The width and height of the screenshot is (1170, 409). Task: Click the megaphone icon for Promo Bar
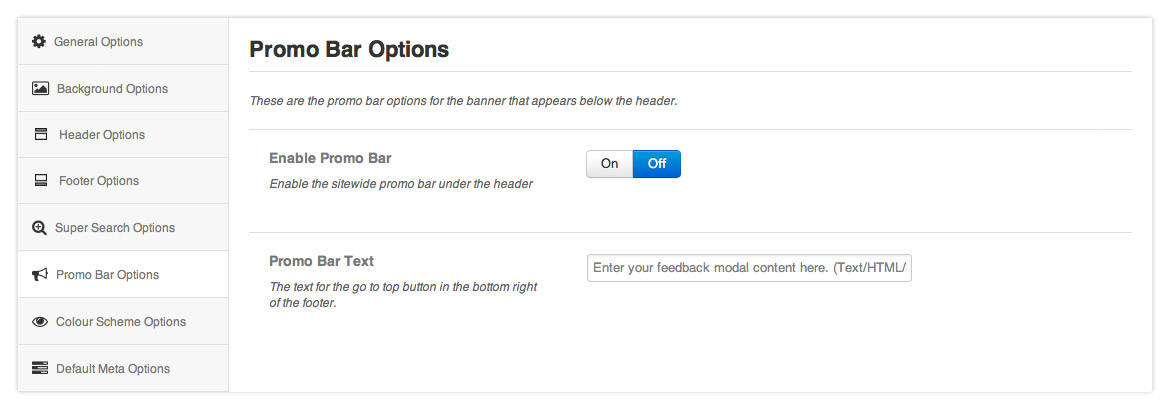pos(40,275)
